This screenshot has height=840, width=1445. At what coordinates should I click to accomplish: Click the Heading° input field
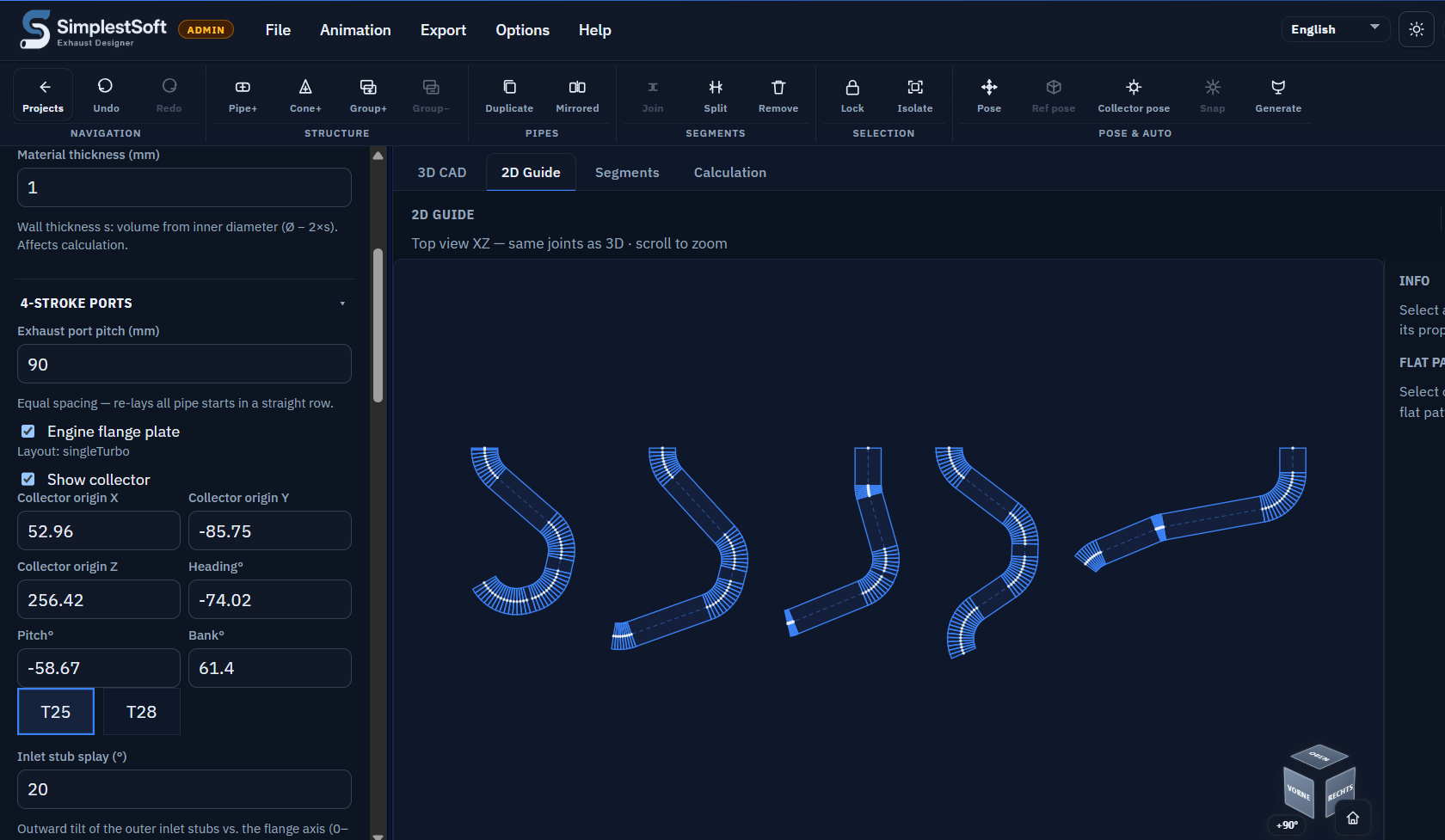tap(270, 600)
